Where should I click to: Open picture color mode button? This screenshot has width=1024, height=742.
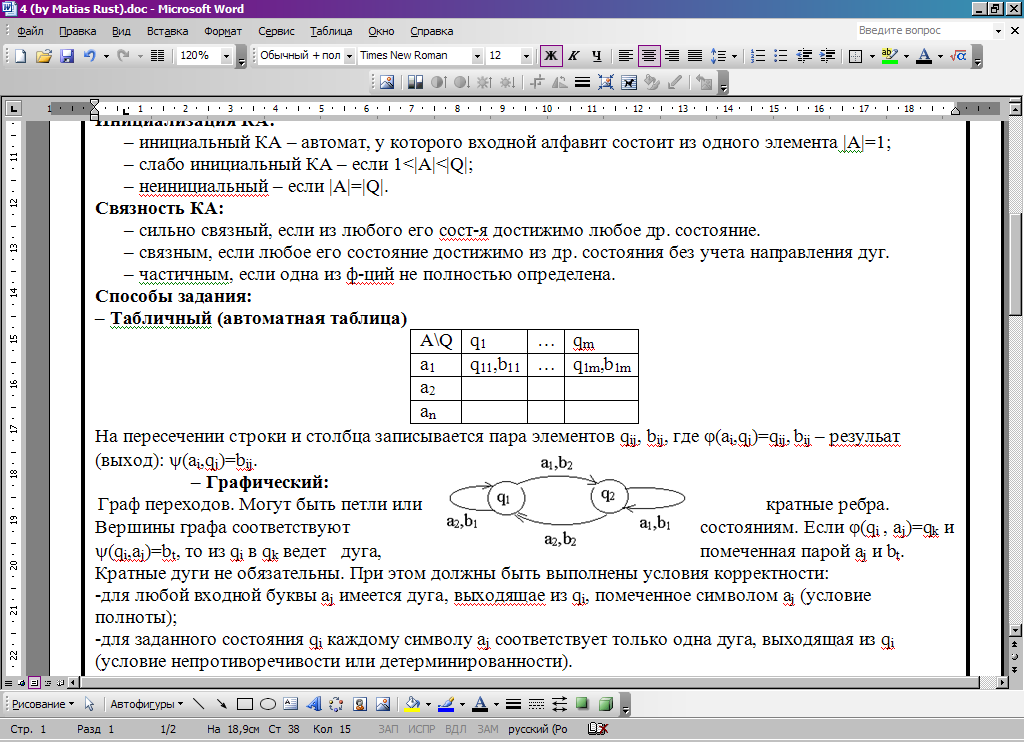point(415,82)
